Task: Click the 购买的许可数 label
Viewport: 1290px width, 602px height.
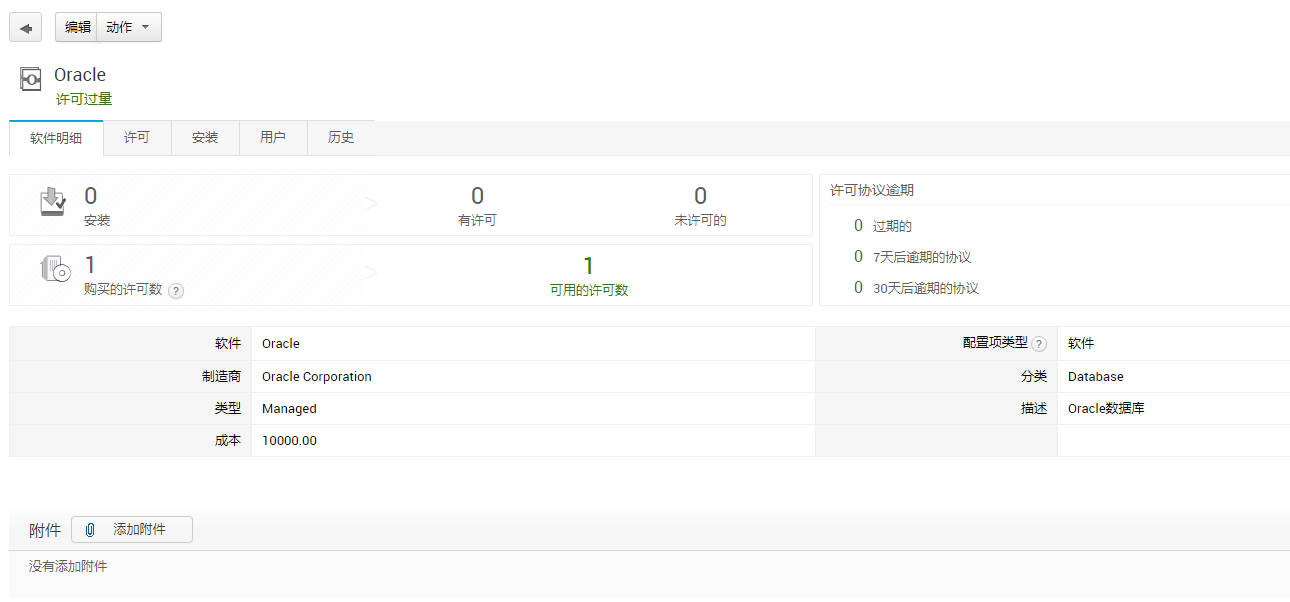Action: pyautogui.click(x=123, y=290)
